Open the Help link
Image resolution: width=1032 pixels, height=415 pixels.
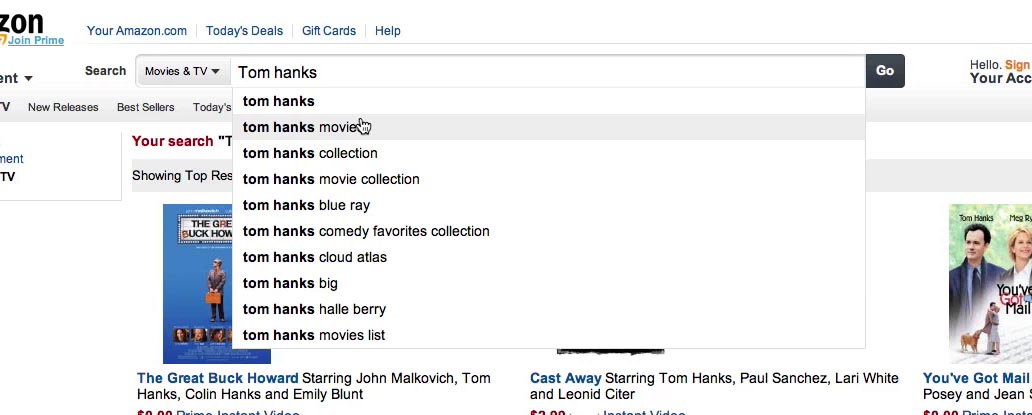388,31
